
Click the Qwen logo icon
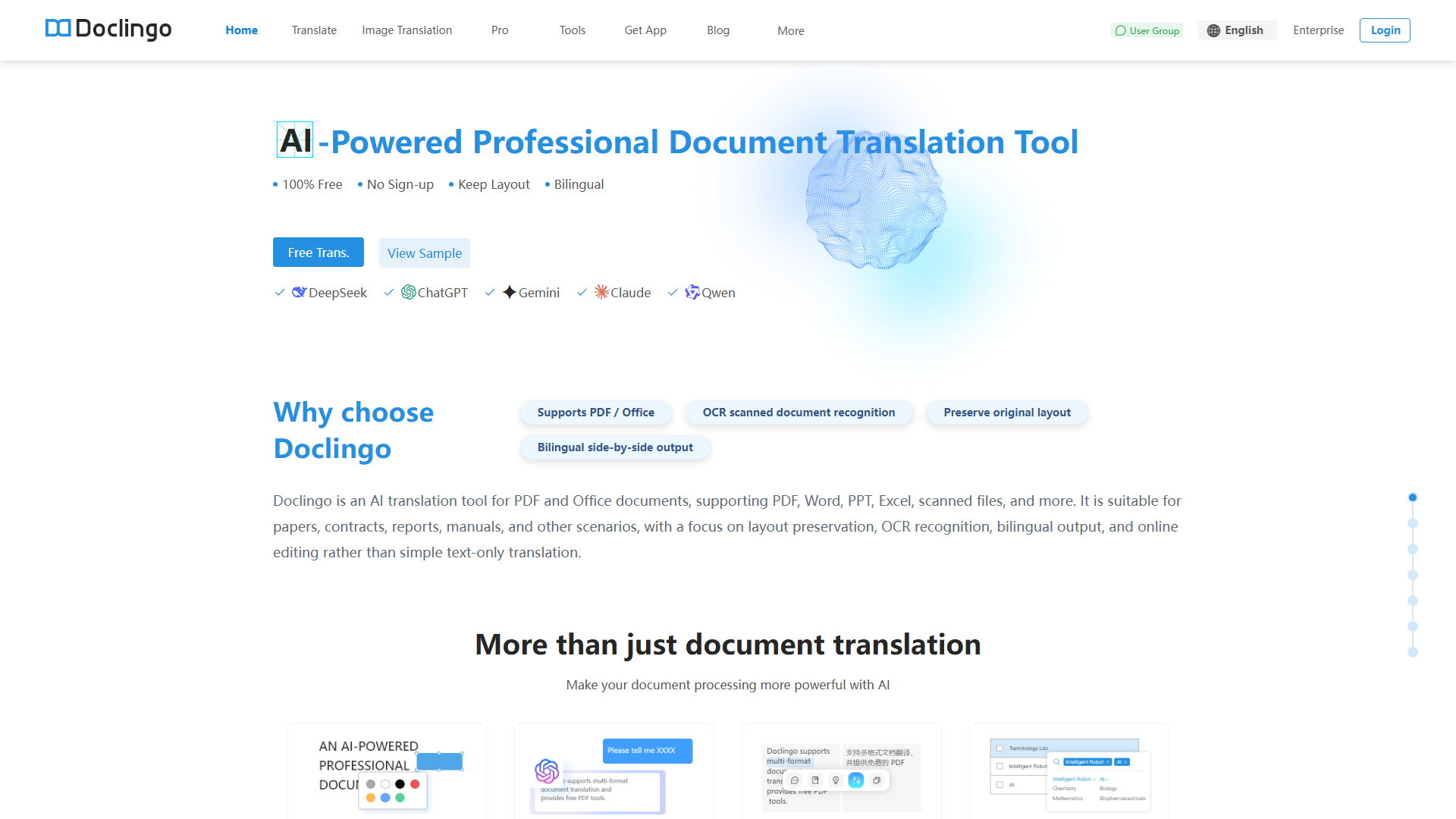pyautogui.click(x=692, y=292)
